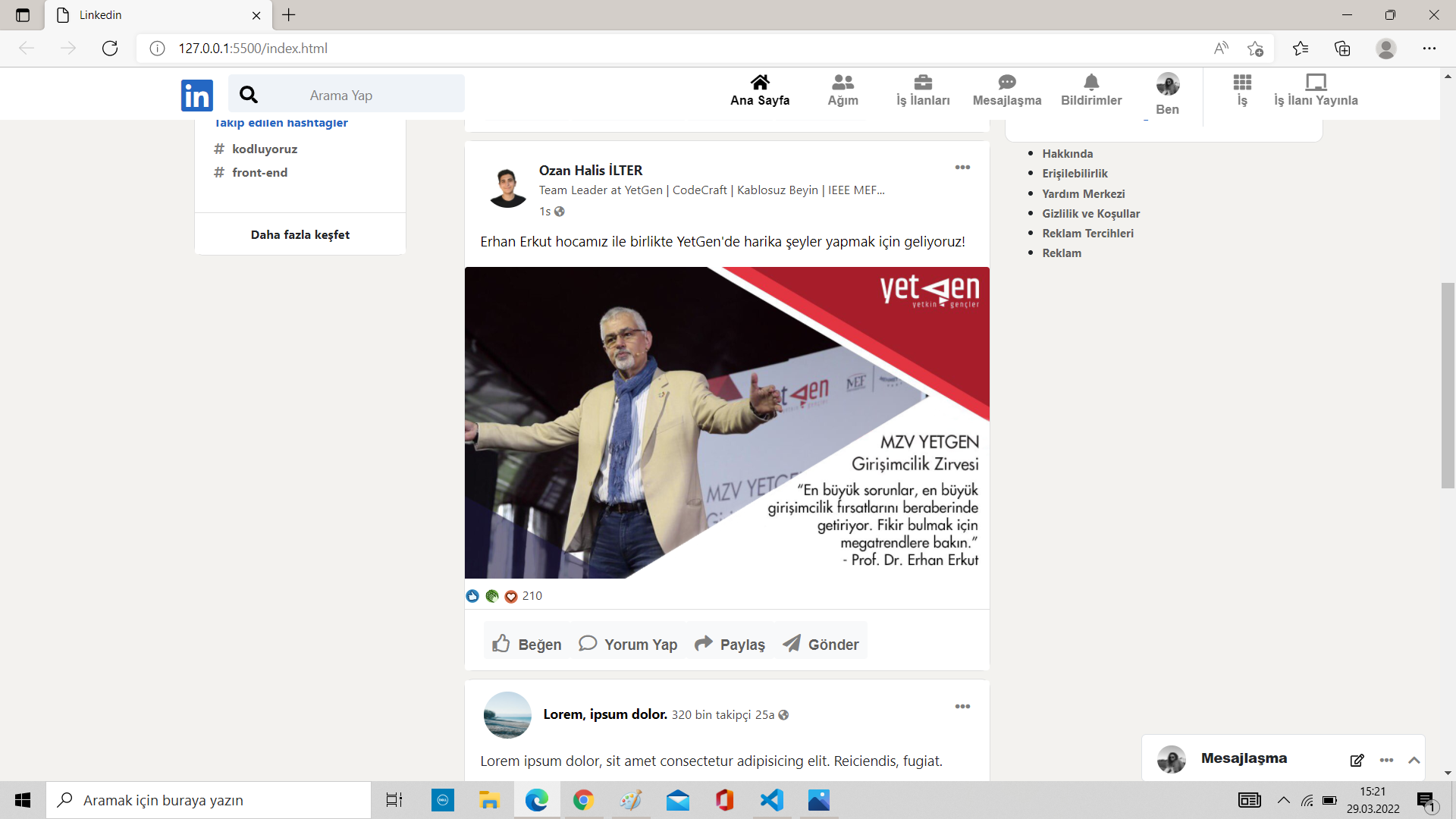Collapse the Mesajlaşma panel chevron
1456x819 pixels.
1414,761
